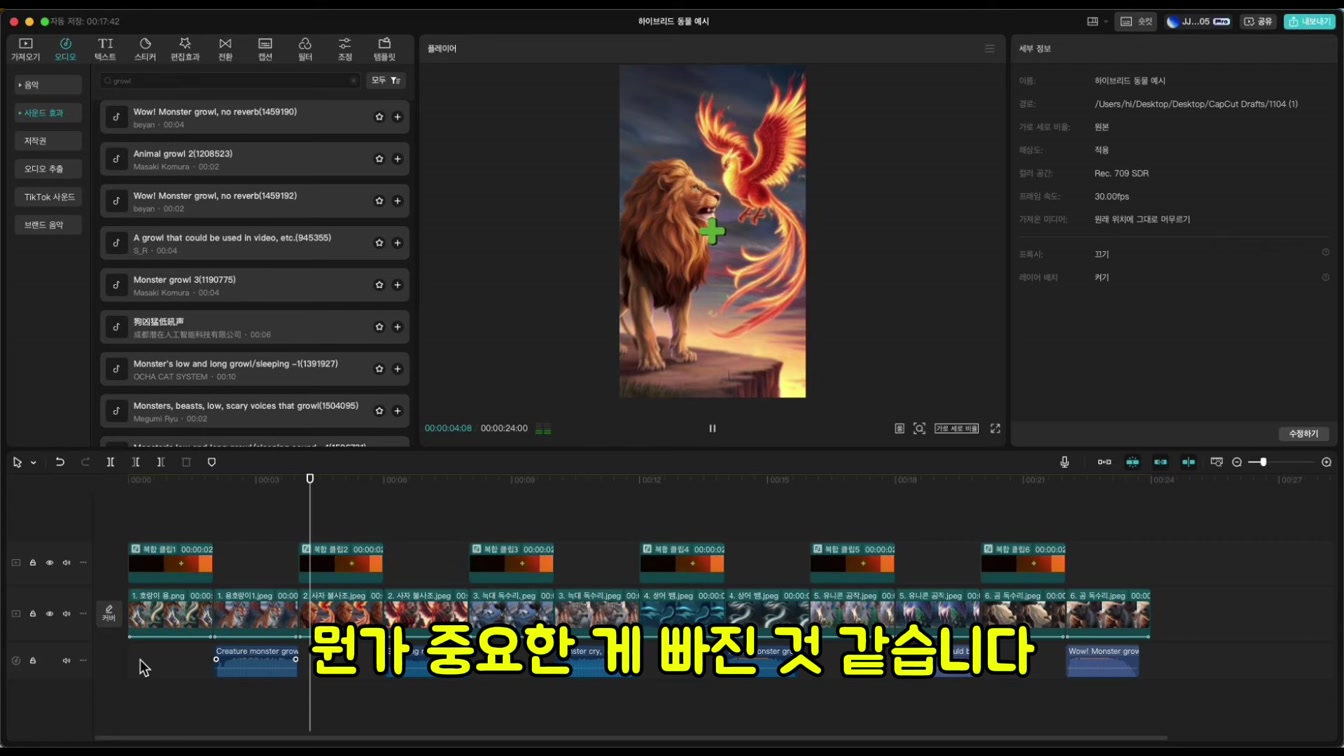1344x756 pixels.
Task: Click the 내보내기 export button
Action: point(1310,21)
